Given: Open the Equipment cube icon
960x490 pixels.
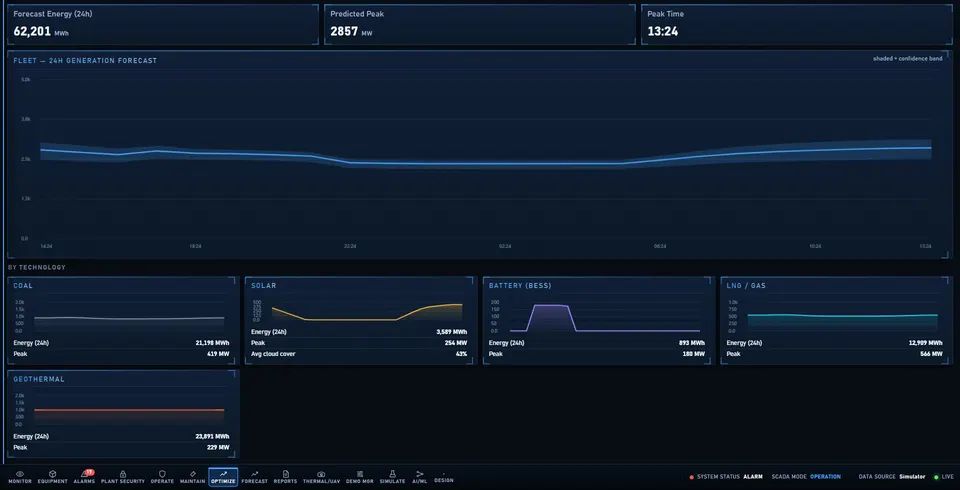Looking at the screenshot, I should click(53, 474).
